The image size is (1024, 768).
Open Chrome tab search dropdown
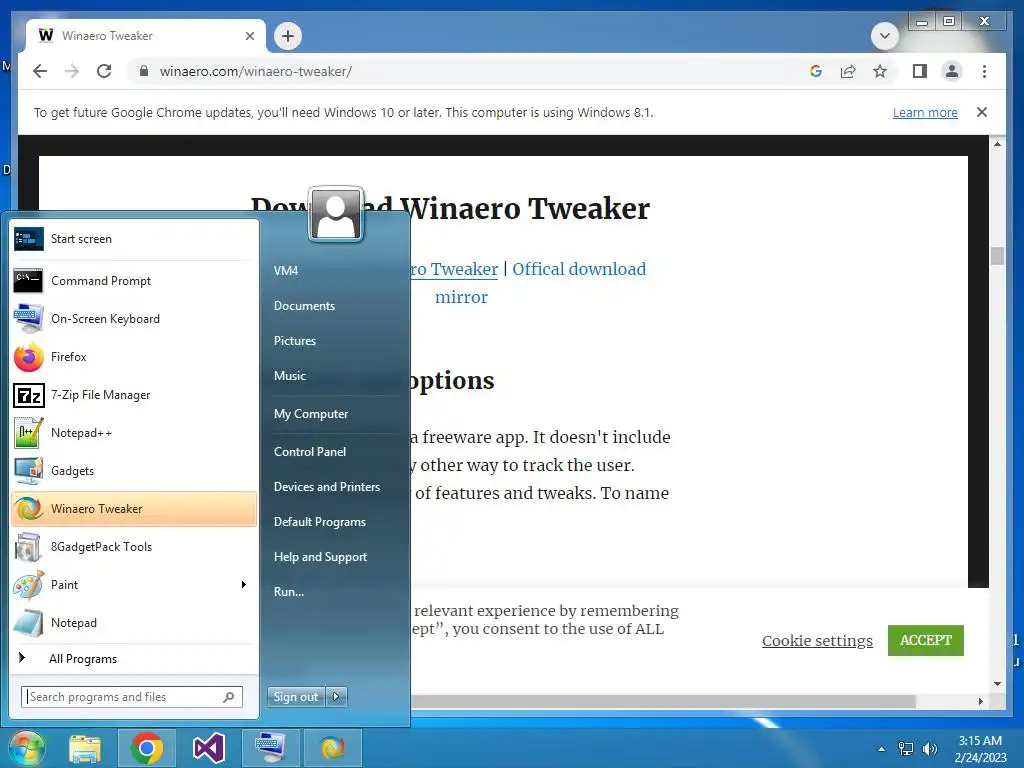click(x=884, y=36)
